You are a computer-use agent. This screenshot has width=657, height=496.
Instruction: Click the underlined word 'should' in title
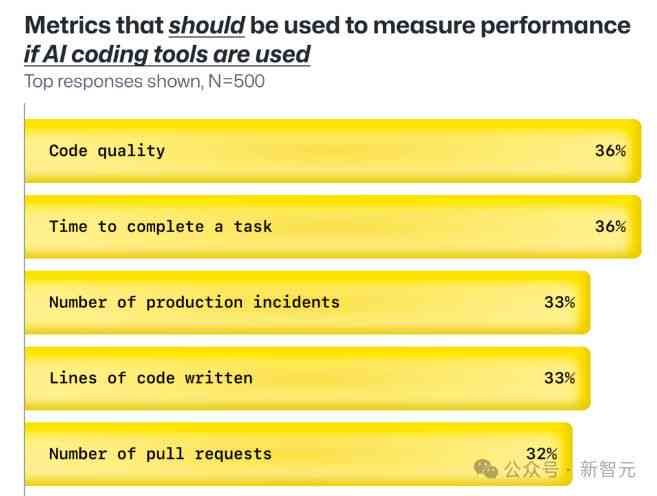point(207,26)
